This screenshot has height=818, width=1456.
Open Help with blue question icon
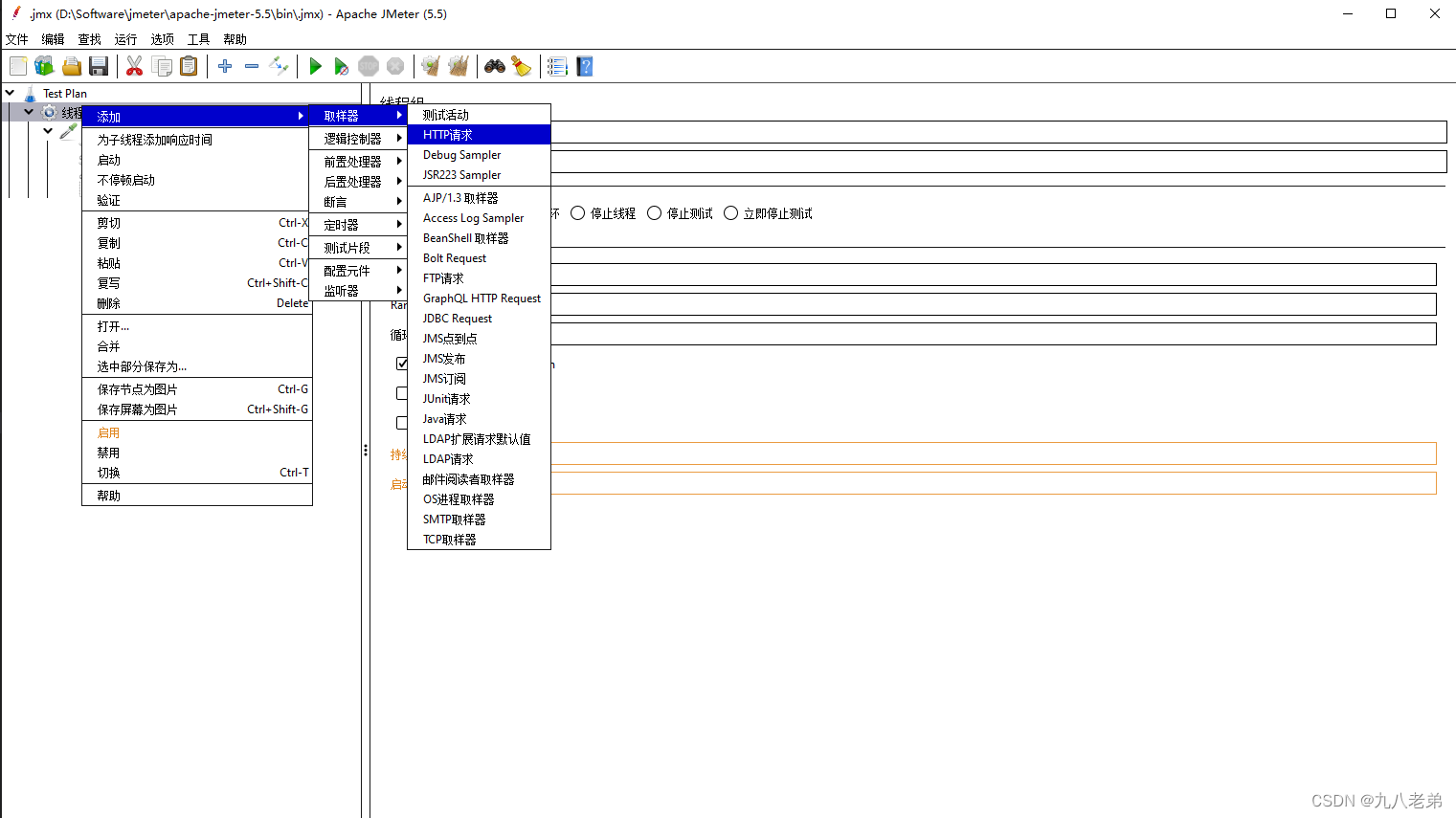(585, 66)
